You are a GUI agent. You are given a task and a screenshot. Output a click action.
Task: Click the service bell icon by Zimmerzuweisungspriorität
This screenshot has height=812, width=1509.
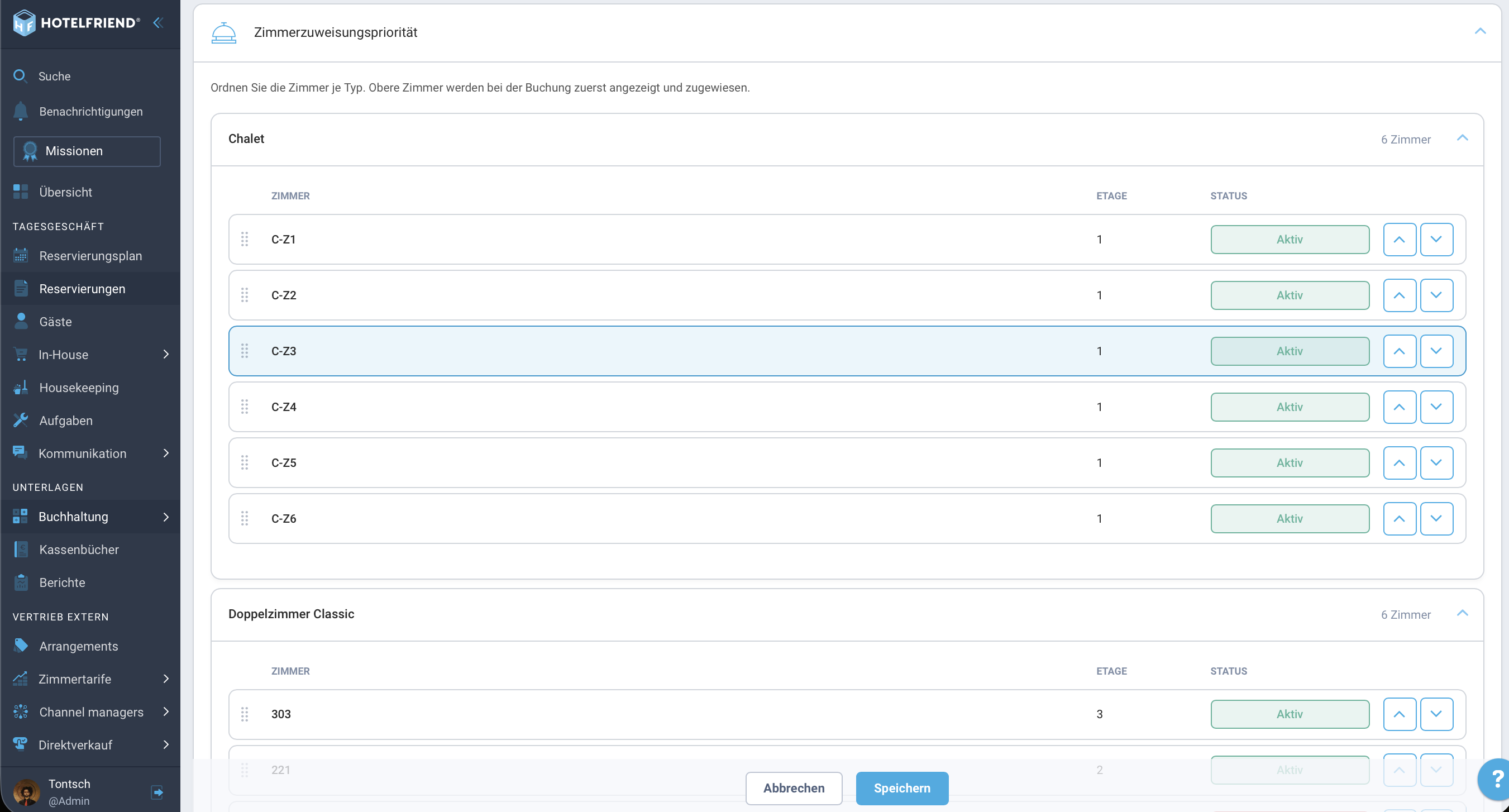(x=224, y=33)
